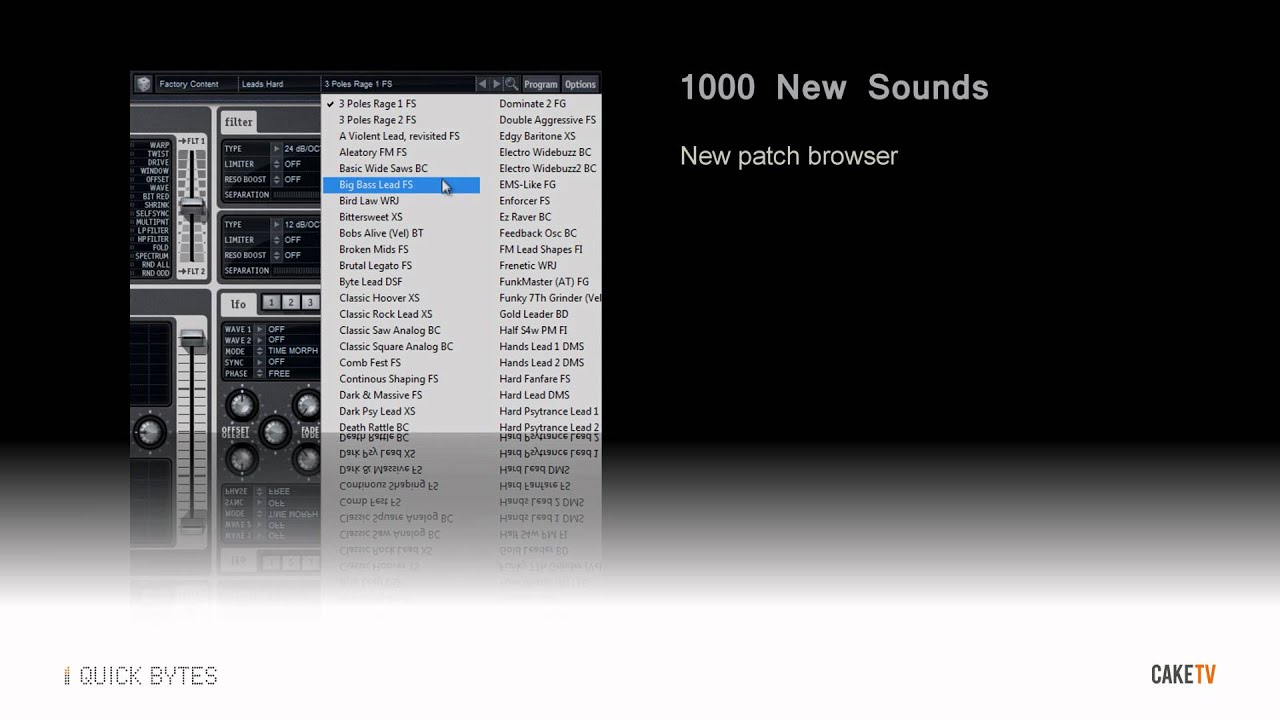
Task: Enable the RND ODD oscillator mode
Action: tap(155, 272)
